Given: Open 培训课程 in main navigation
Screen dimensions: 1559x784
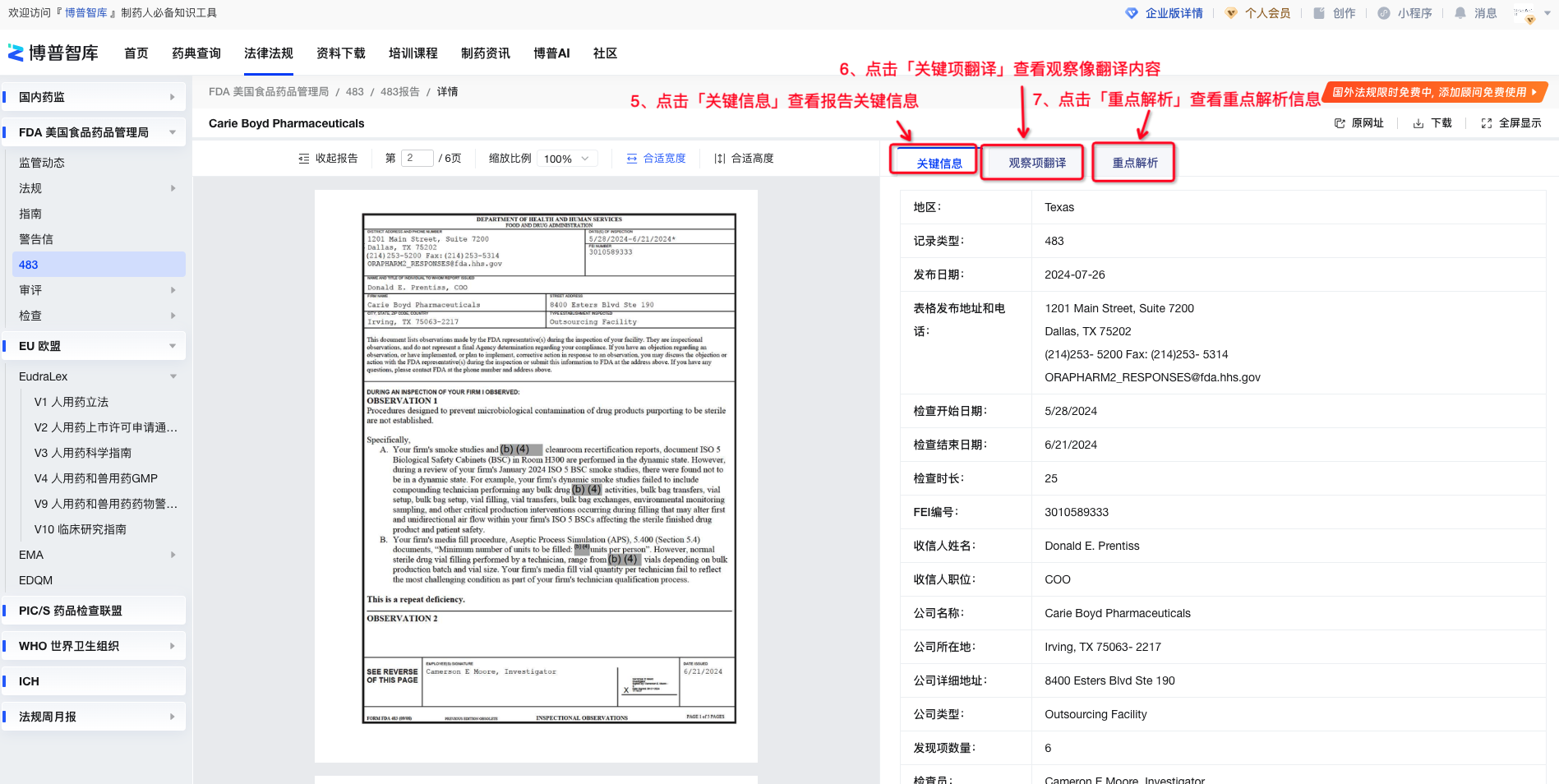Looking at the screenshot, I should coord(413,53).
